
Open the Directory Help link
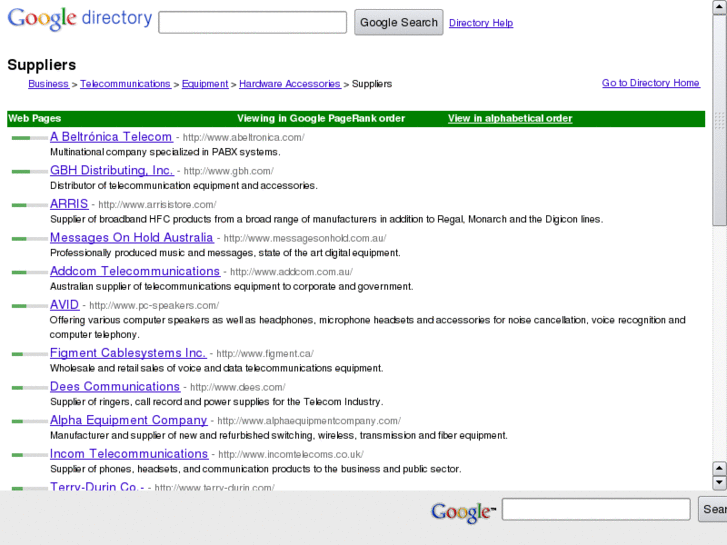(x=481, y=23)
